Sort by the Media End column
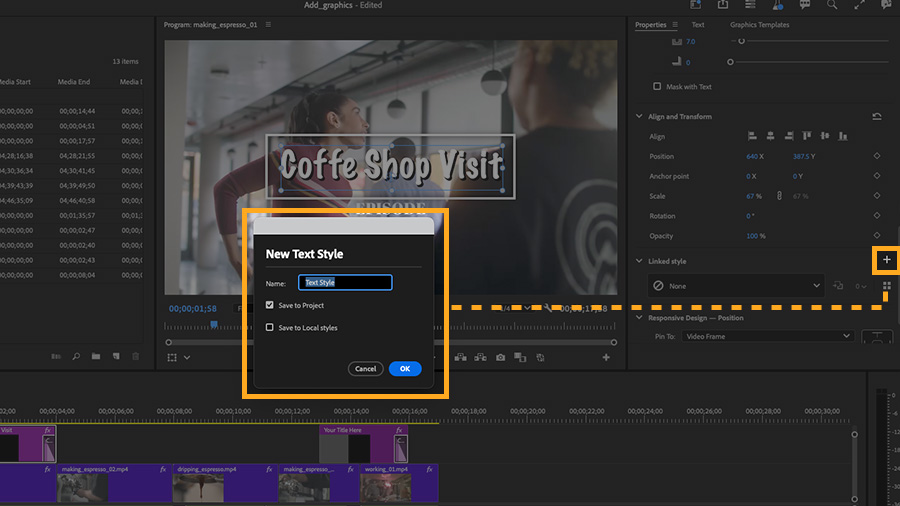 point(74,81)
